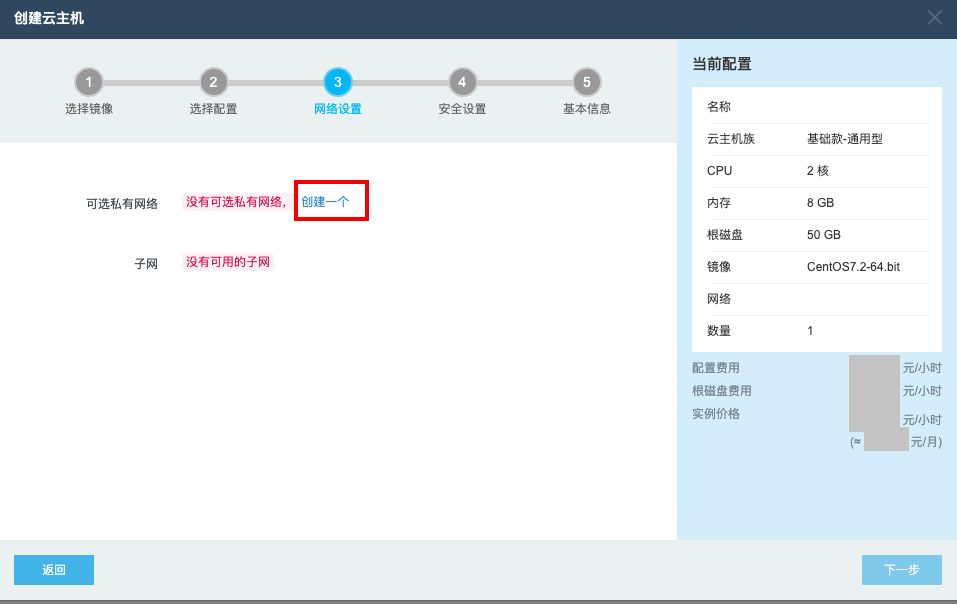Click the 可选私有网络 field label
The image size is (957, 604).
click(x=122, y=204)
